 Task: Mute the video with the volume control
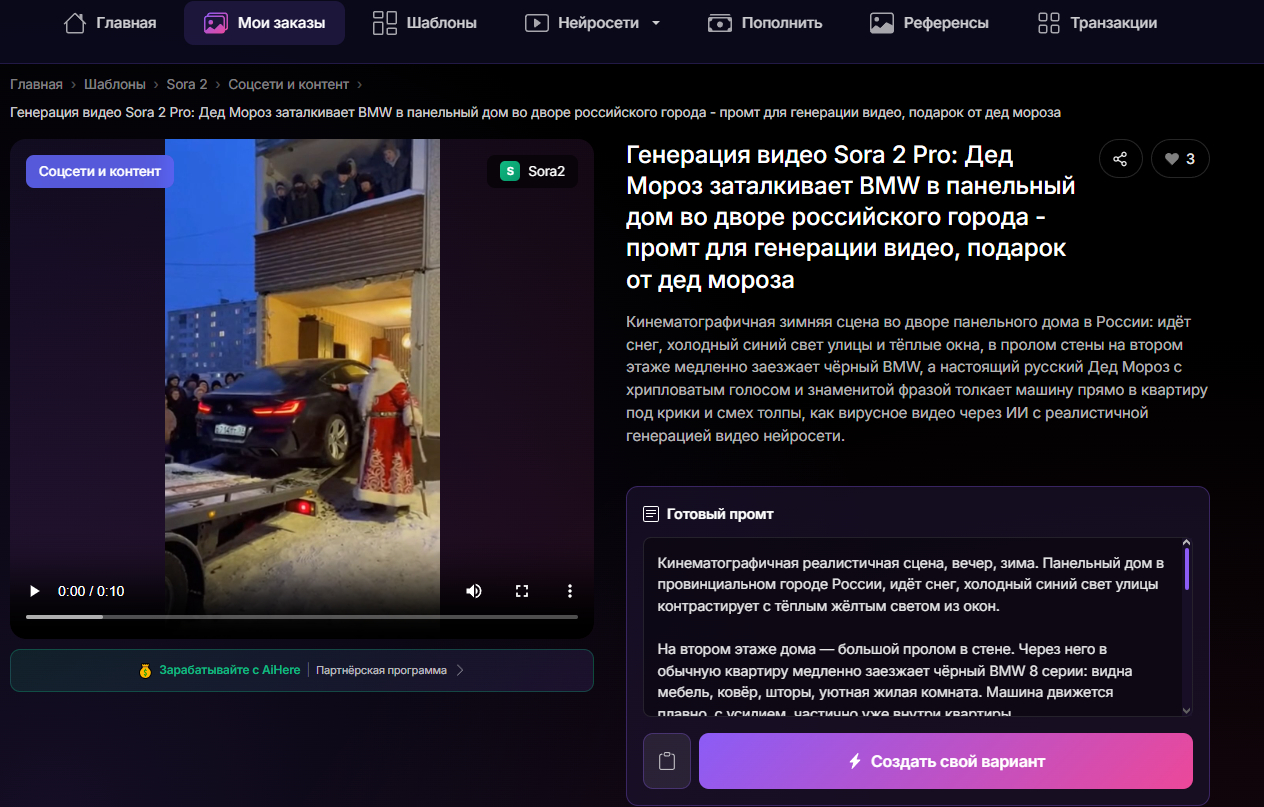(x=473, y=591)
